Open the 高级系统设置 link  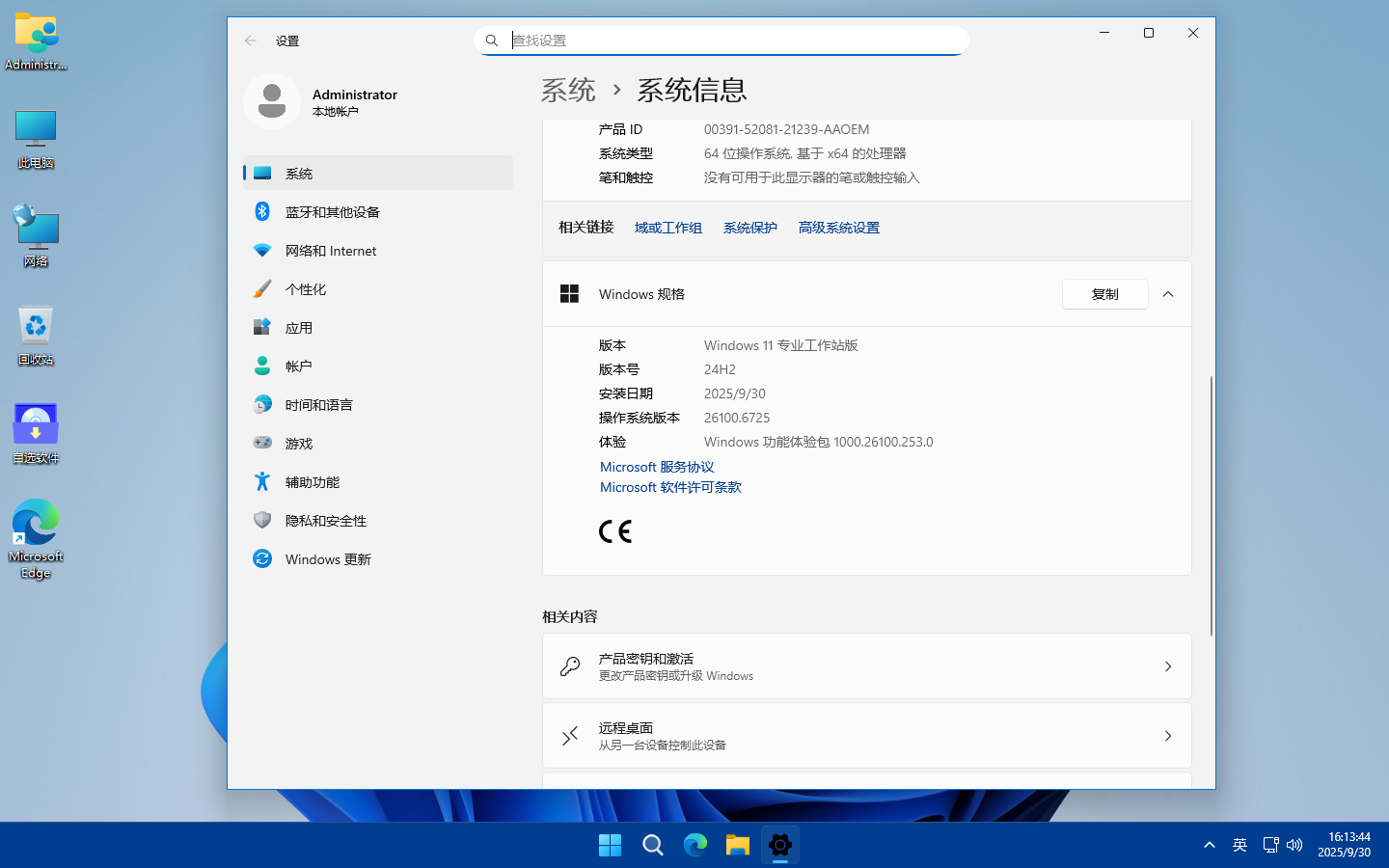coord(838,228)
